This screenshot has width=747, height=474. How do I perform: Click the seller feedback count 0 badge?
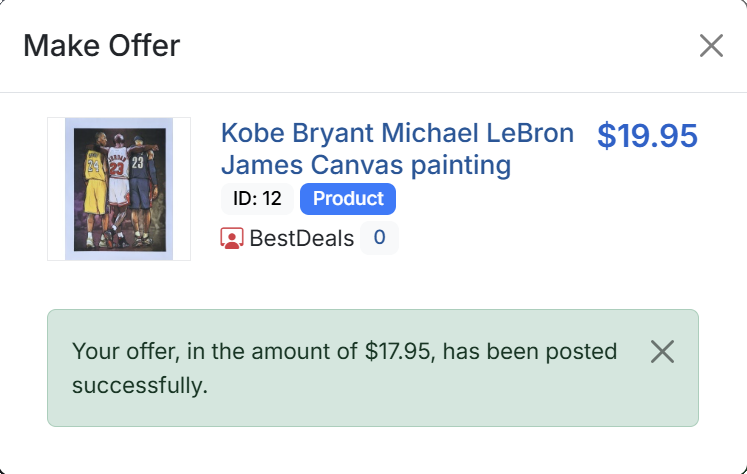coord(379,238)
